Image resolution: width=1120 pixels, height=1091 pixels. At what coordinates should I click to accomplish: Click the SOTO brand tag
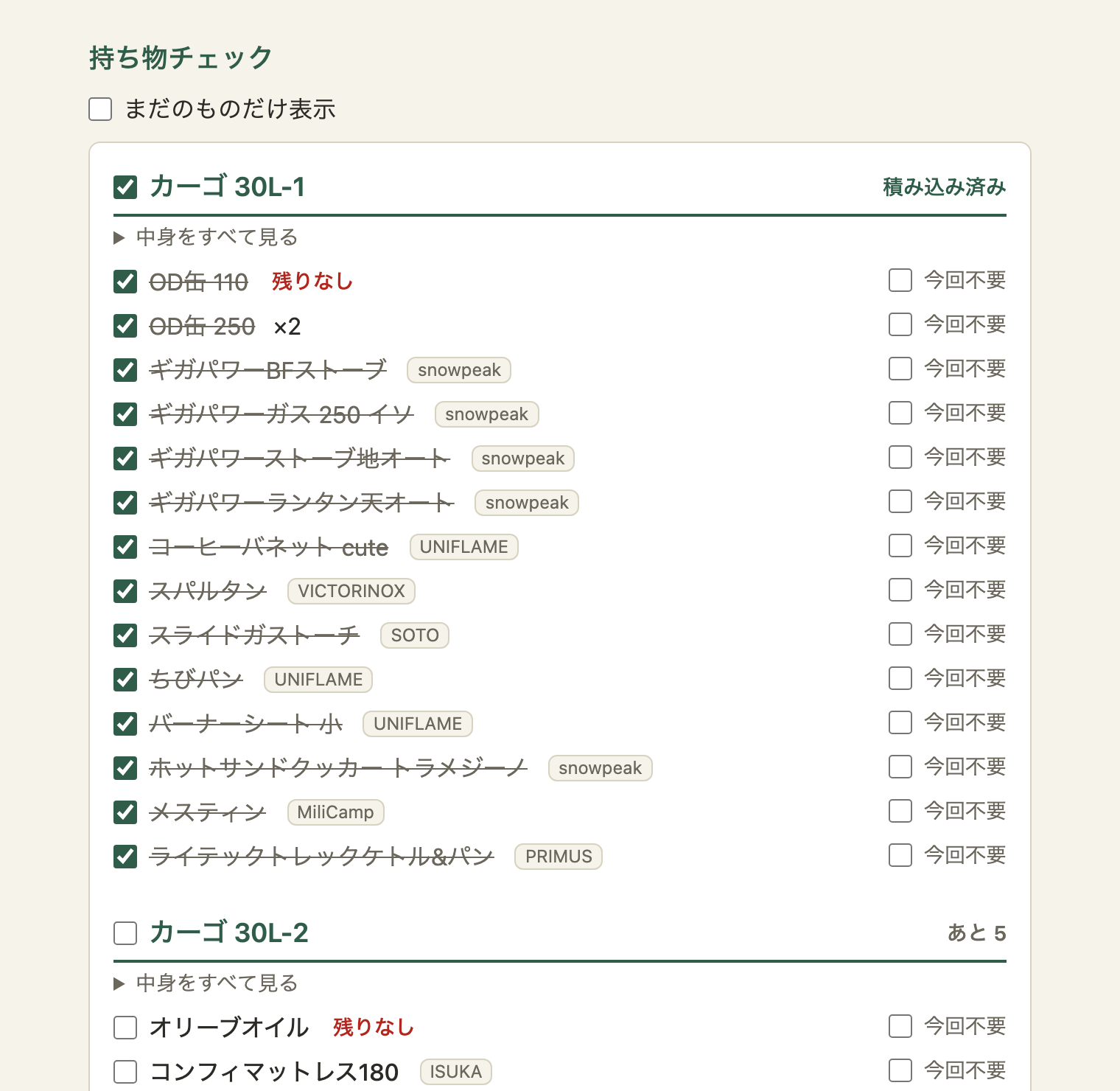[415, 635]
